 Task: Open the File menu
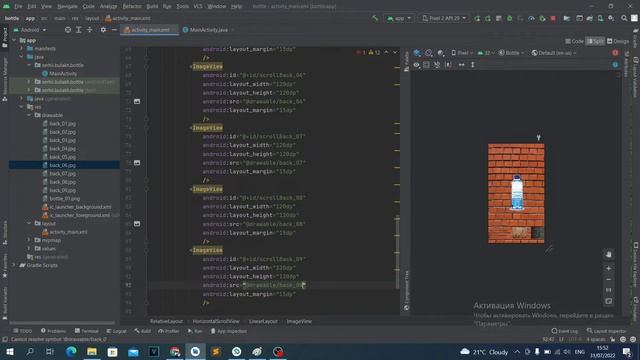coord(18,7)
